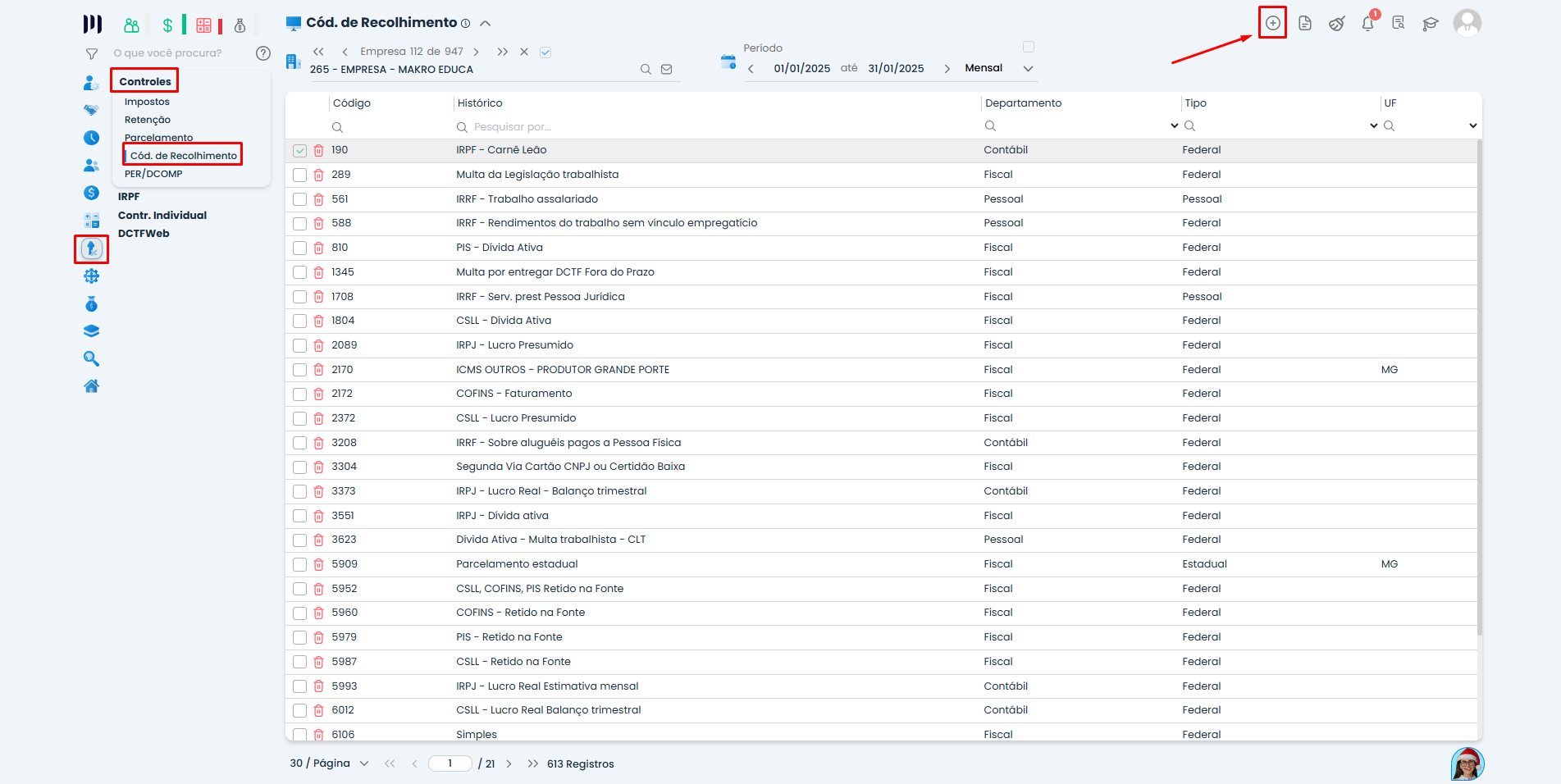The width and height of the screenshot is (1561, 784).
Task: Open the DCTFWeb section link
Action: 144,234
